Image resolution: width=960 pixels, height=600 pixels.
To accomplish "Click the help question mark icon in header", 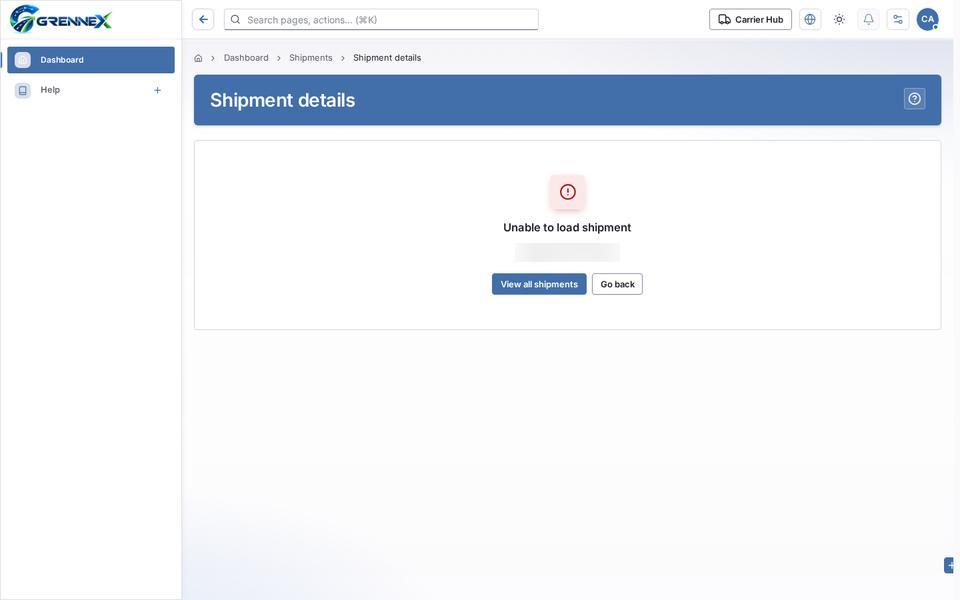I will 914,99.
